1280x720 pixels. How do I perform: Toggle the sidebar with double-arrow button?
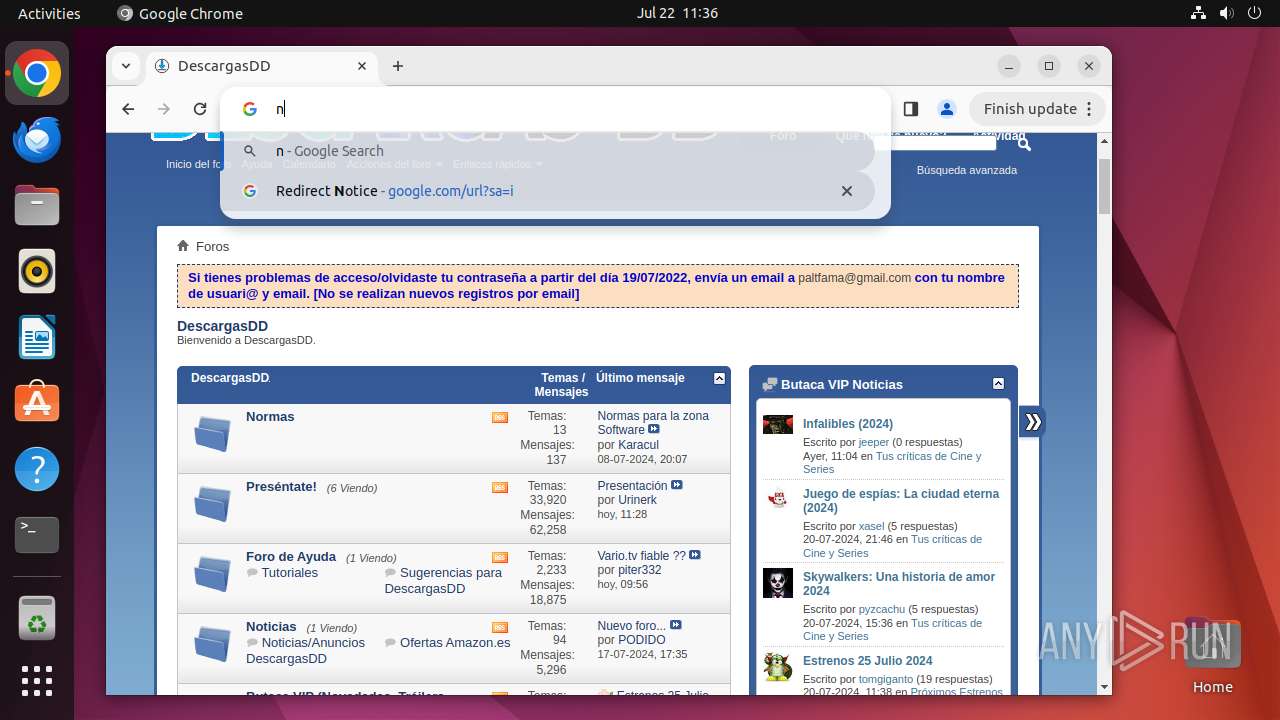pos(1033,422)
